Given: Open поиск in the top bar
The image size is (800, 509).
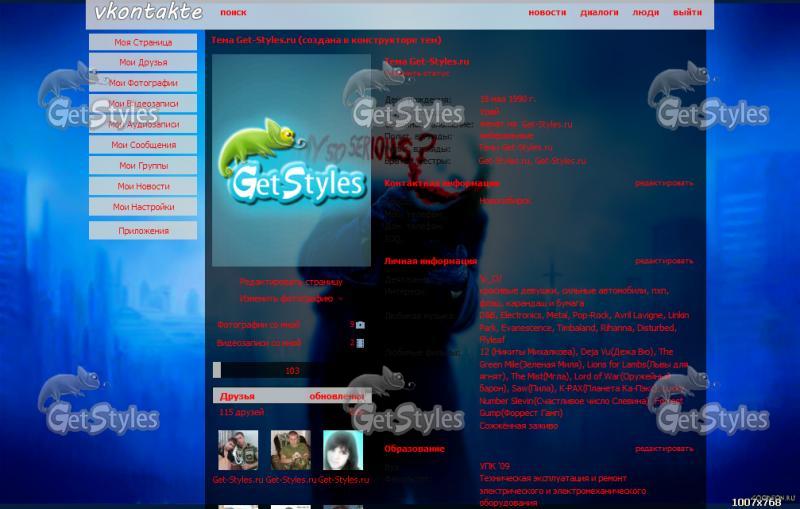Looking at the screenshot, I should click(233, 12).
